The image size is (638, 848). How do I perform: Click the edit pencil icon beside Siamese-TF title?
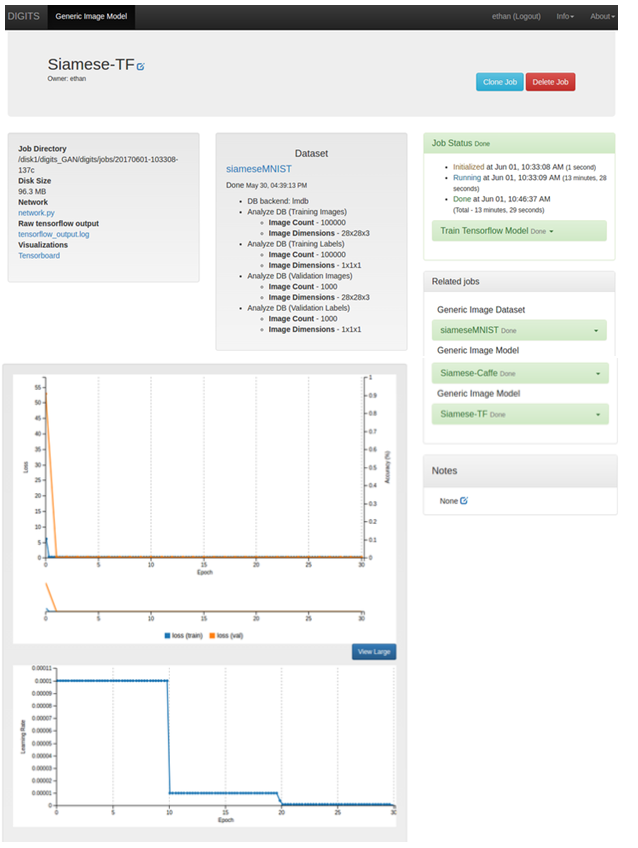(x=141, y=66)
